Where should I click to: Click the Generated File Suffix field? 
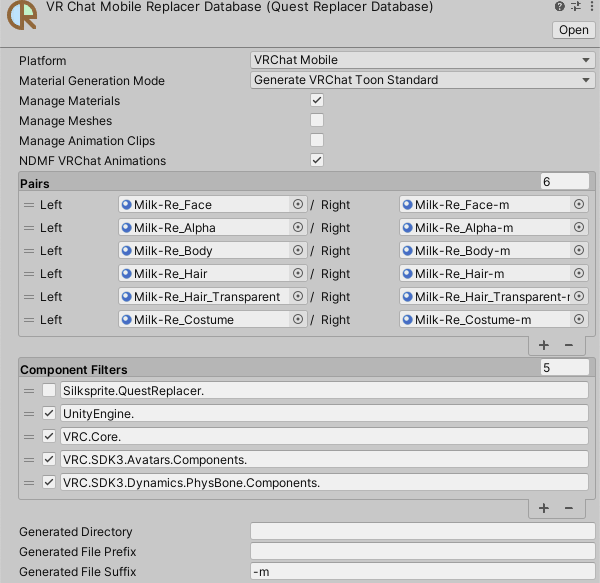point(421,572)
